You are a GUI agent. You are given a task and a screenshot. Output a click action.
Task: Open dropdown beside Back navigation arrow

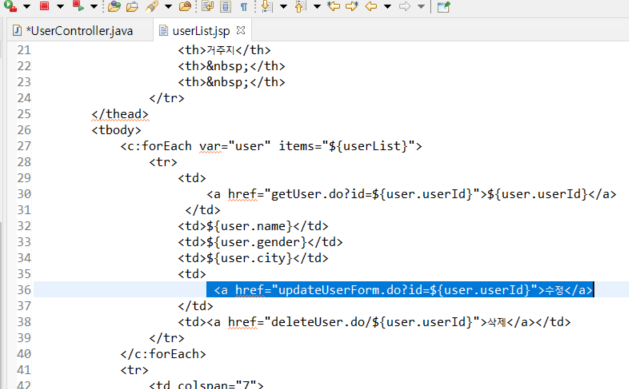(x=388, y=6)
